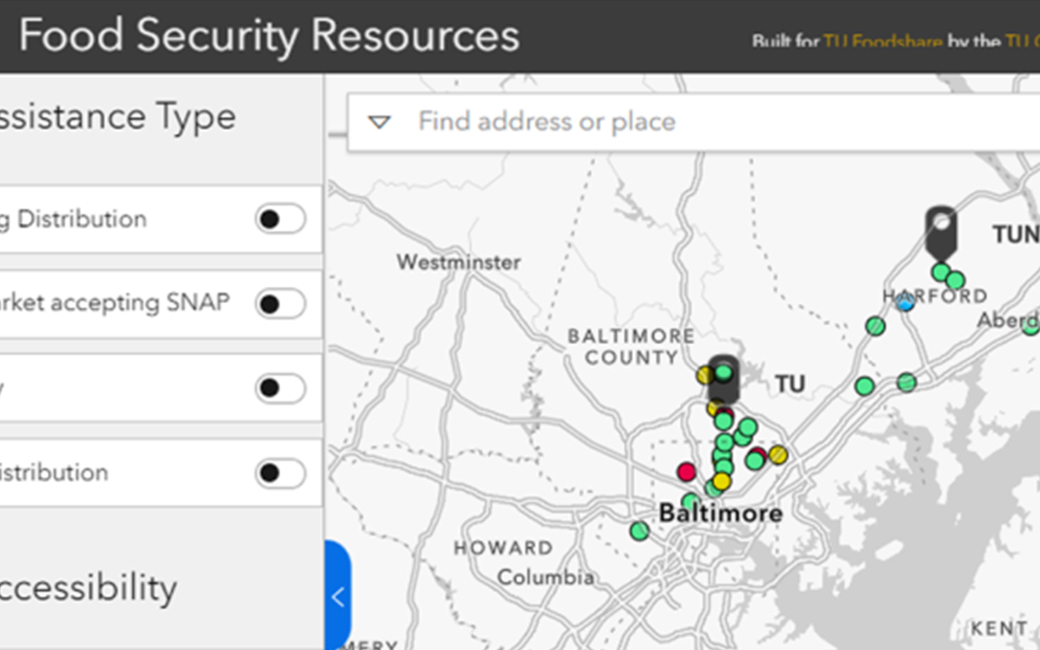Click the yellow dot left of TU pin
Viewport: 1040px width, 650px height.
point(705,375)
